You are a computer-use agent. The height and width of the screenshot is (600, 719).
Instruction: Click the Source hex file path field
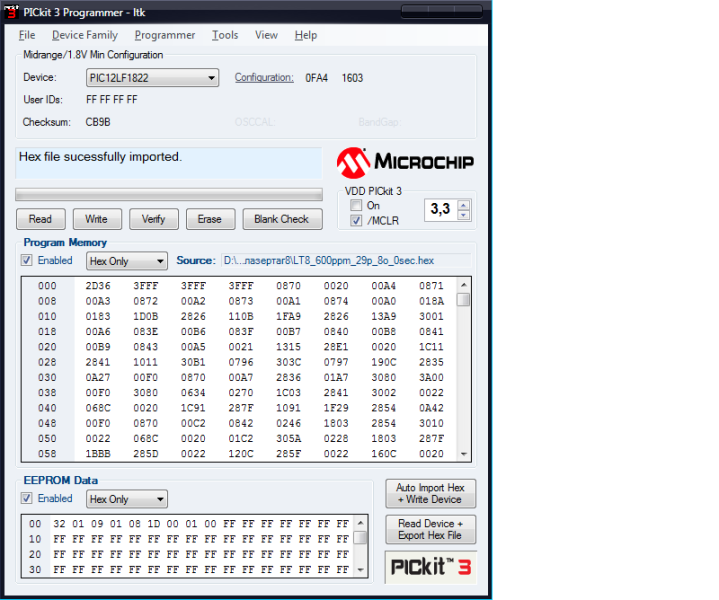346,261
